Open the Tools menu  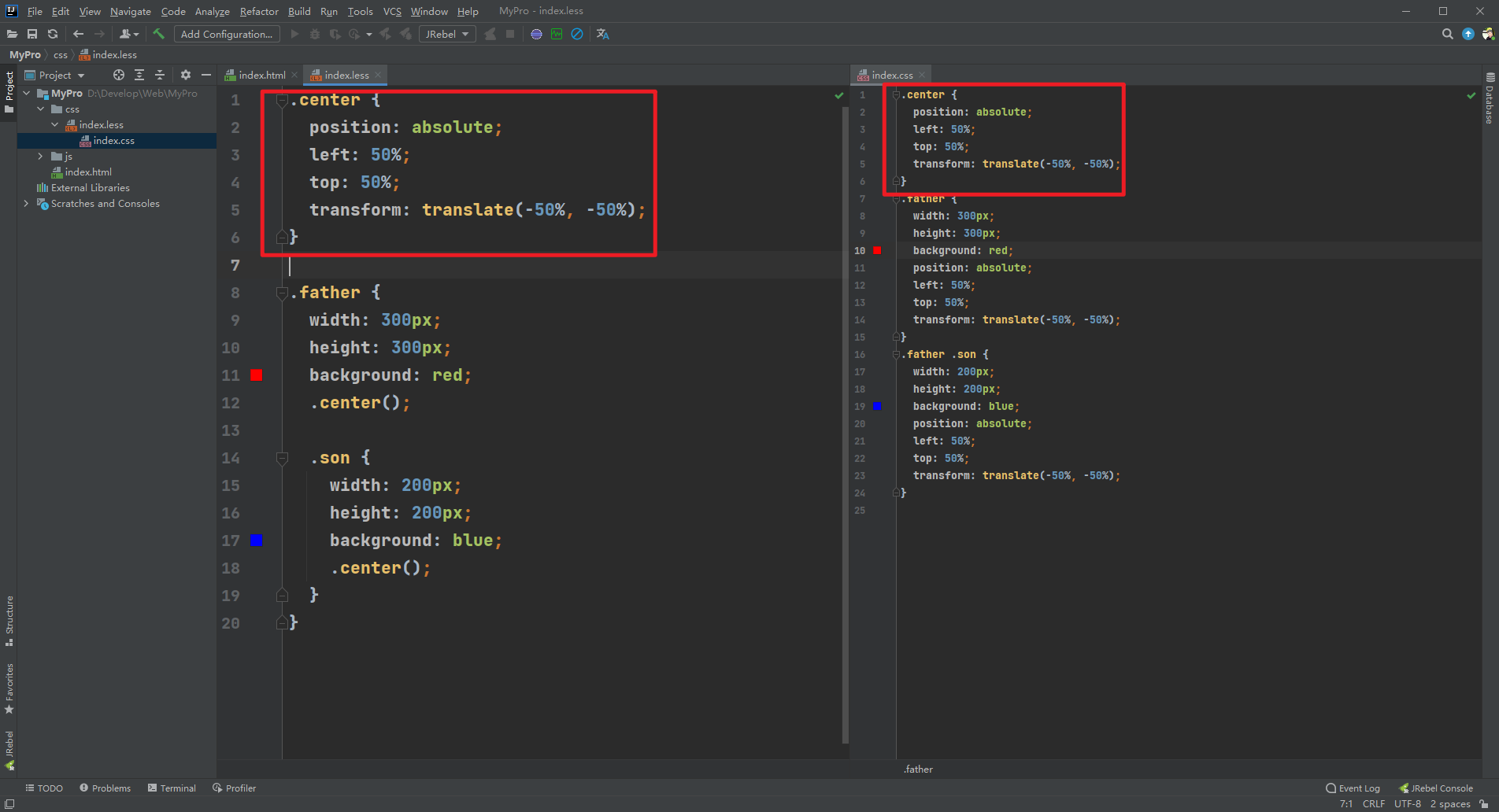pyautogui.click(x=361, y=11)
